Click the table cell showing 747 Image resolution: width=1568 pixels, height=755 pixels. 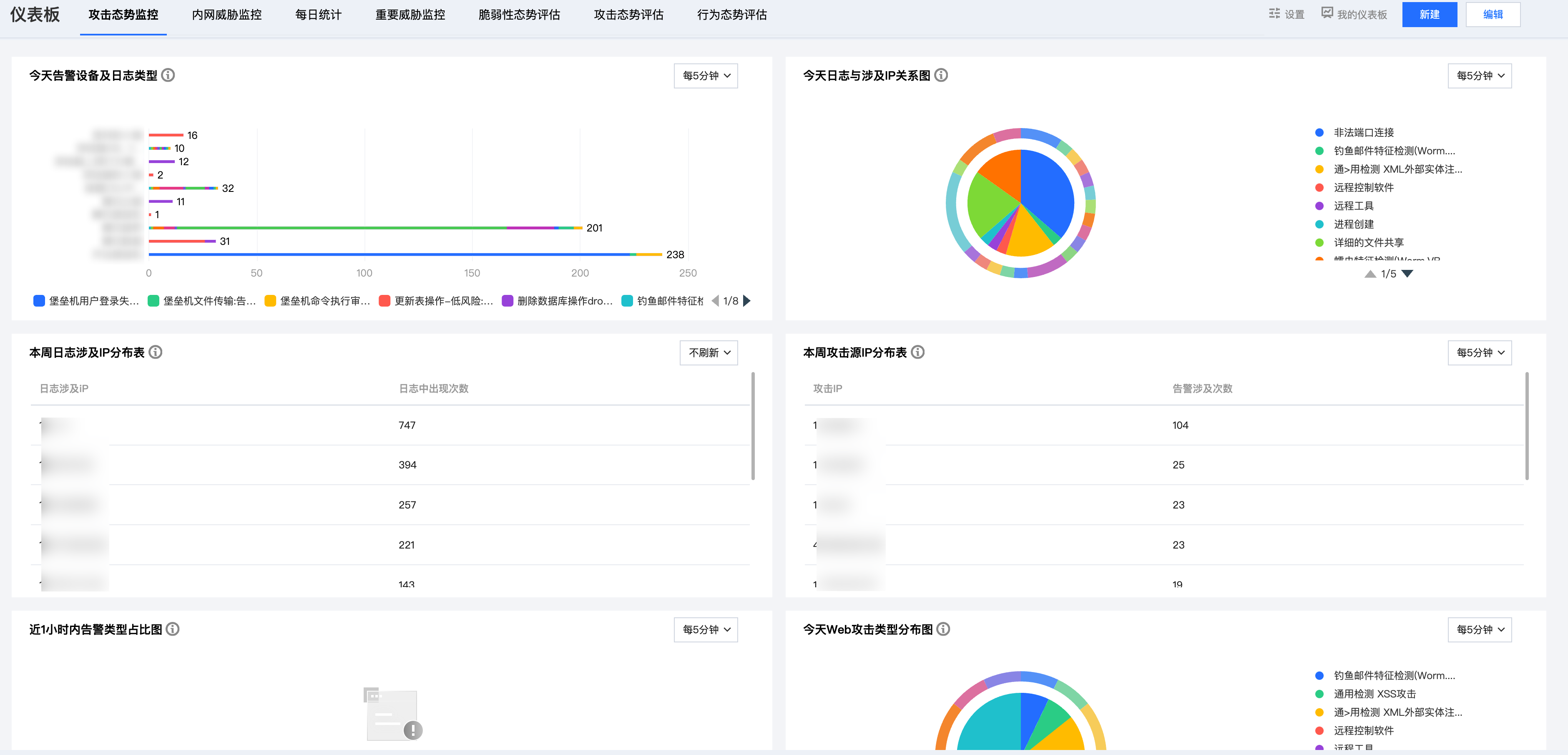tap(407, 425)
